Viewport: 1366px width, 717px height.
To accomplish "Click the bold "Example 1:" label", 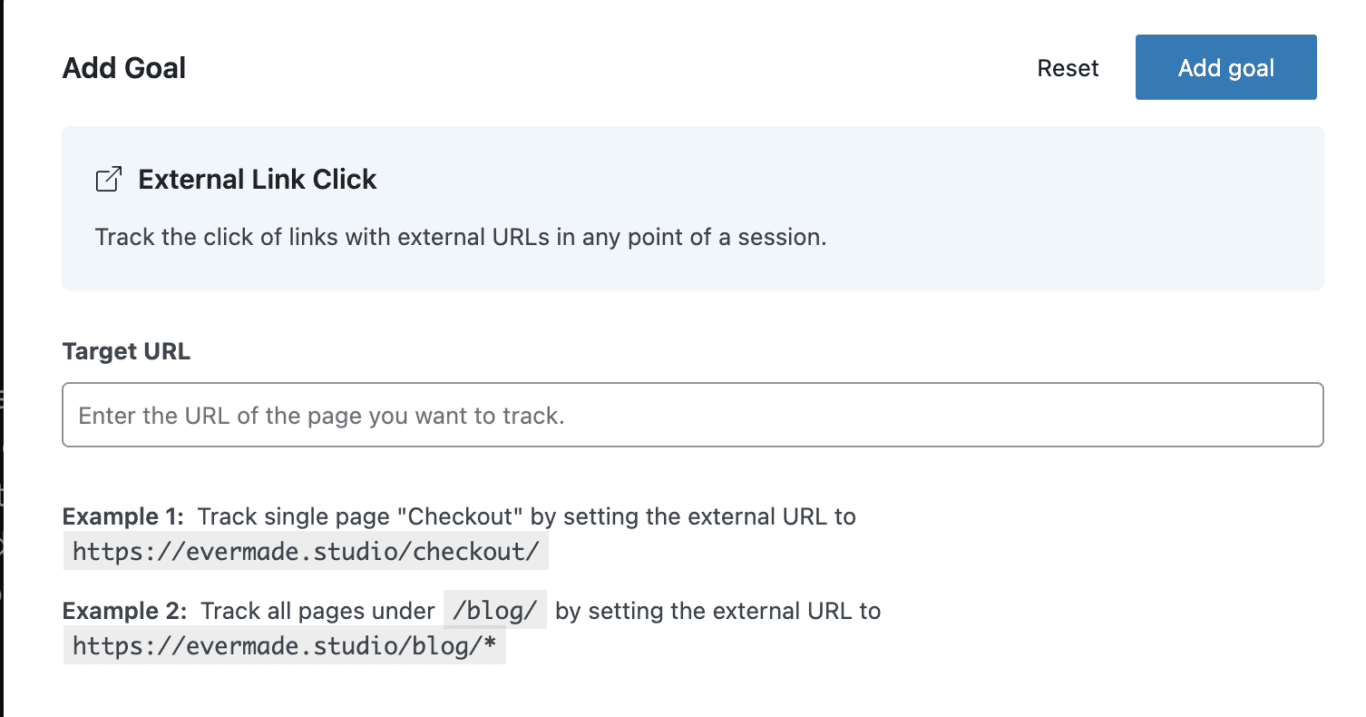I will (x=123, y=517).
